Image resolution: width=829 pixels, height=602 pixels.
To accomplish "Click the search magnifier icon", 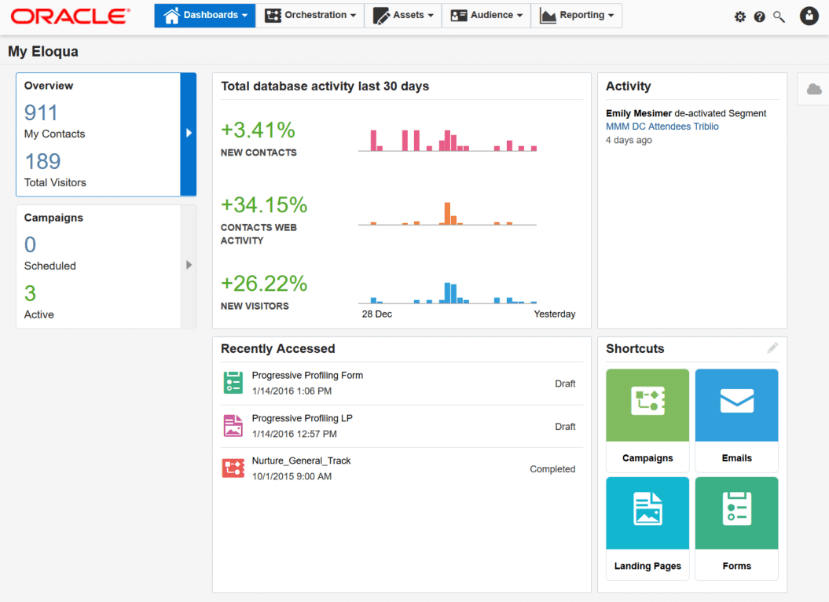I will (x=779, y=17).
